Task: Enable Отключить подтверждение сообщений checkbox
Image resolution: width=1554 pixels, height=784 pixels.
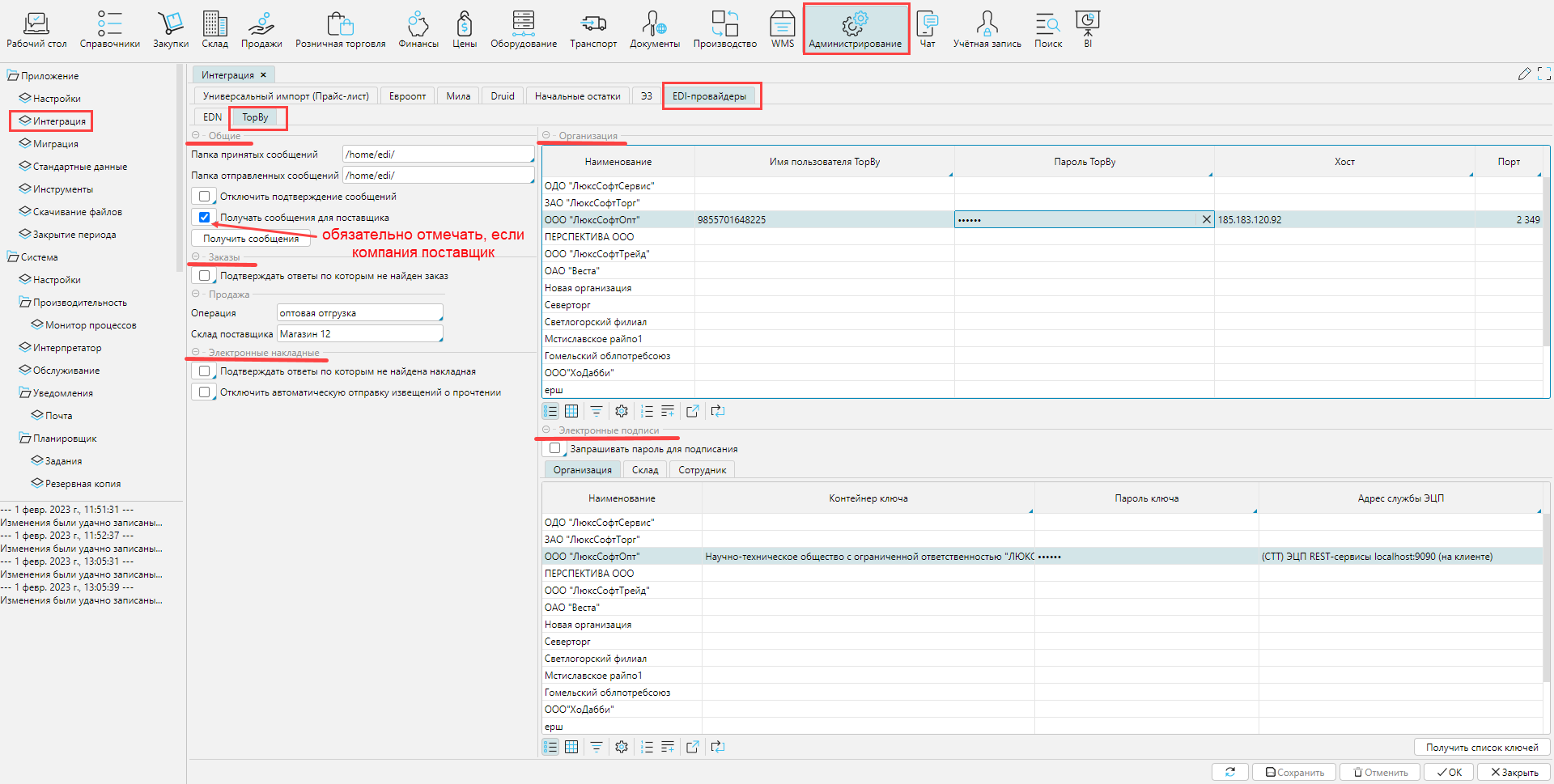Action: click(205, 197)
